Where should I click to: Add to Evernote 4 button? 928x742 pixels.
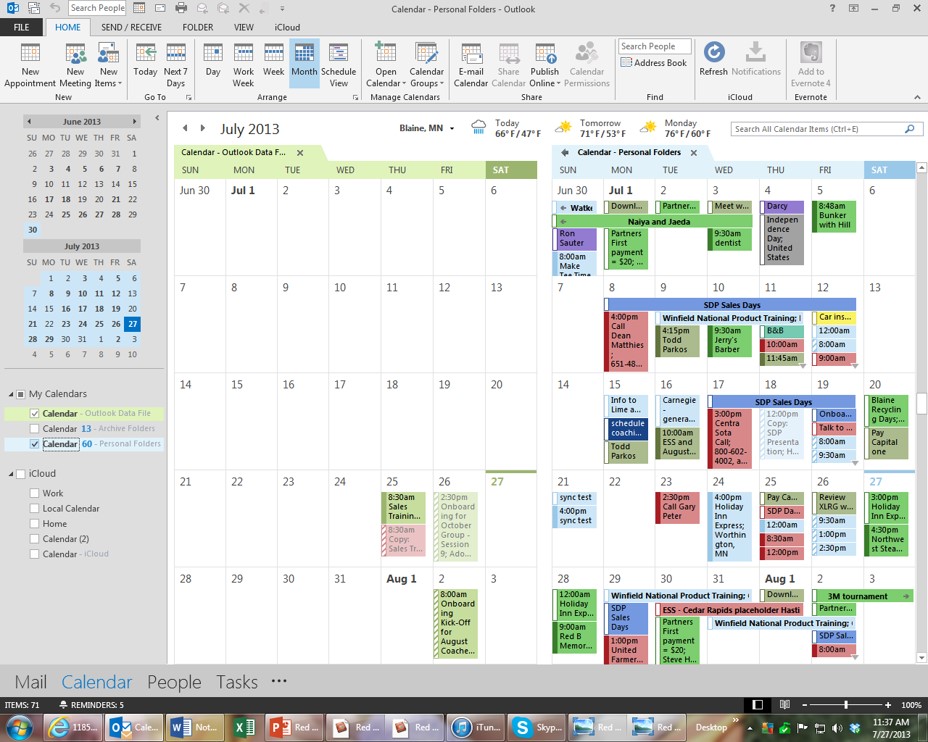[x=811, y=65]
